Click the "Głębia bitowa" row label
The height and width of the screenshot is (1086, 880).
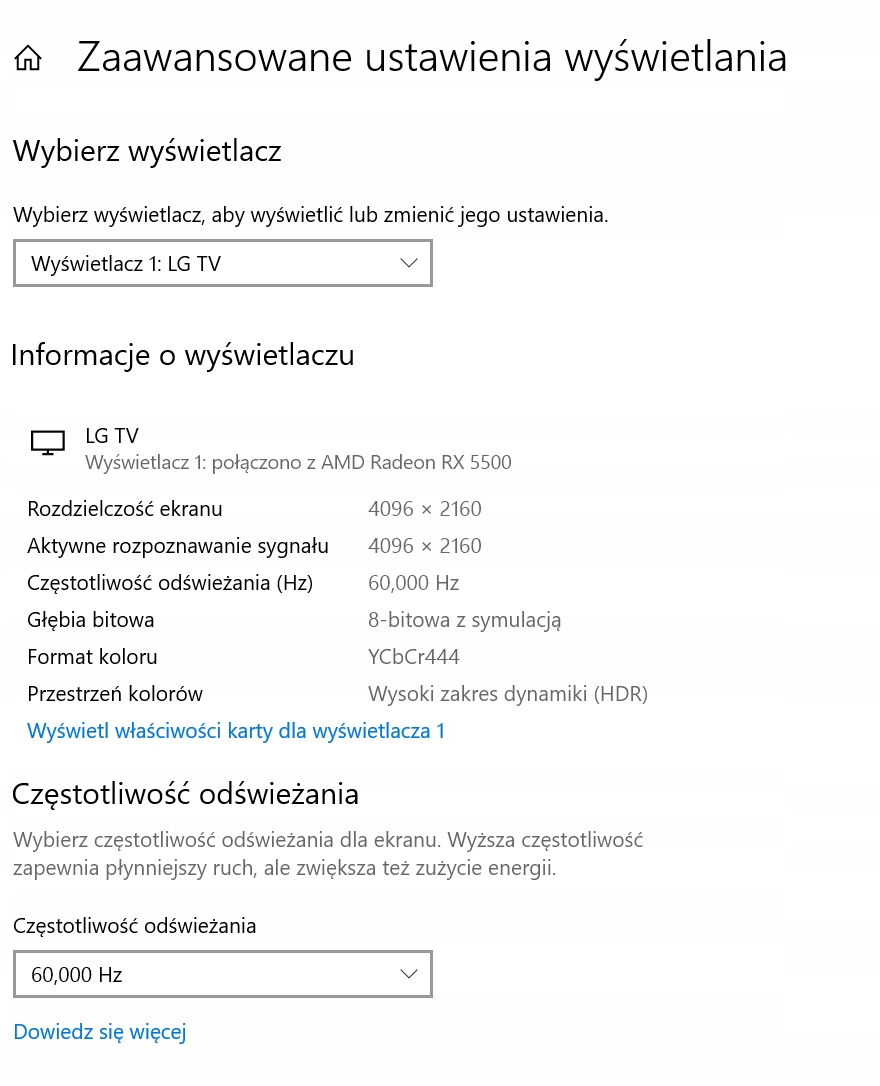91,620
